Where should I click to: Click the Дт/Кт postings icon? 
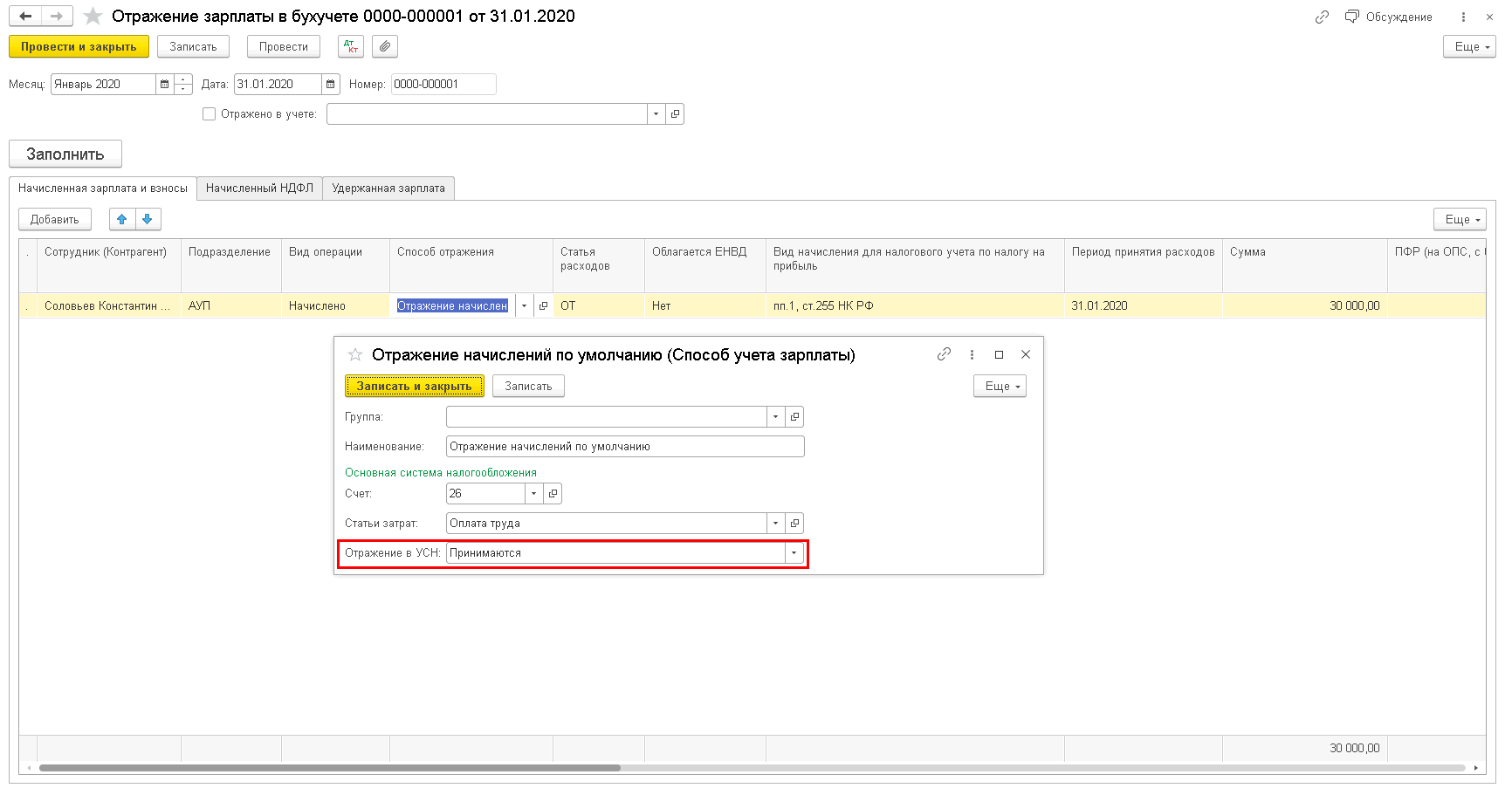tap(351, 46)
